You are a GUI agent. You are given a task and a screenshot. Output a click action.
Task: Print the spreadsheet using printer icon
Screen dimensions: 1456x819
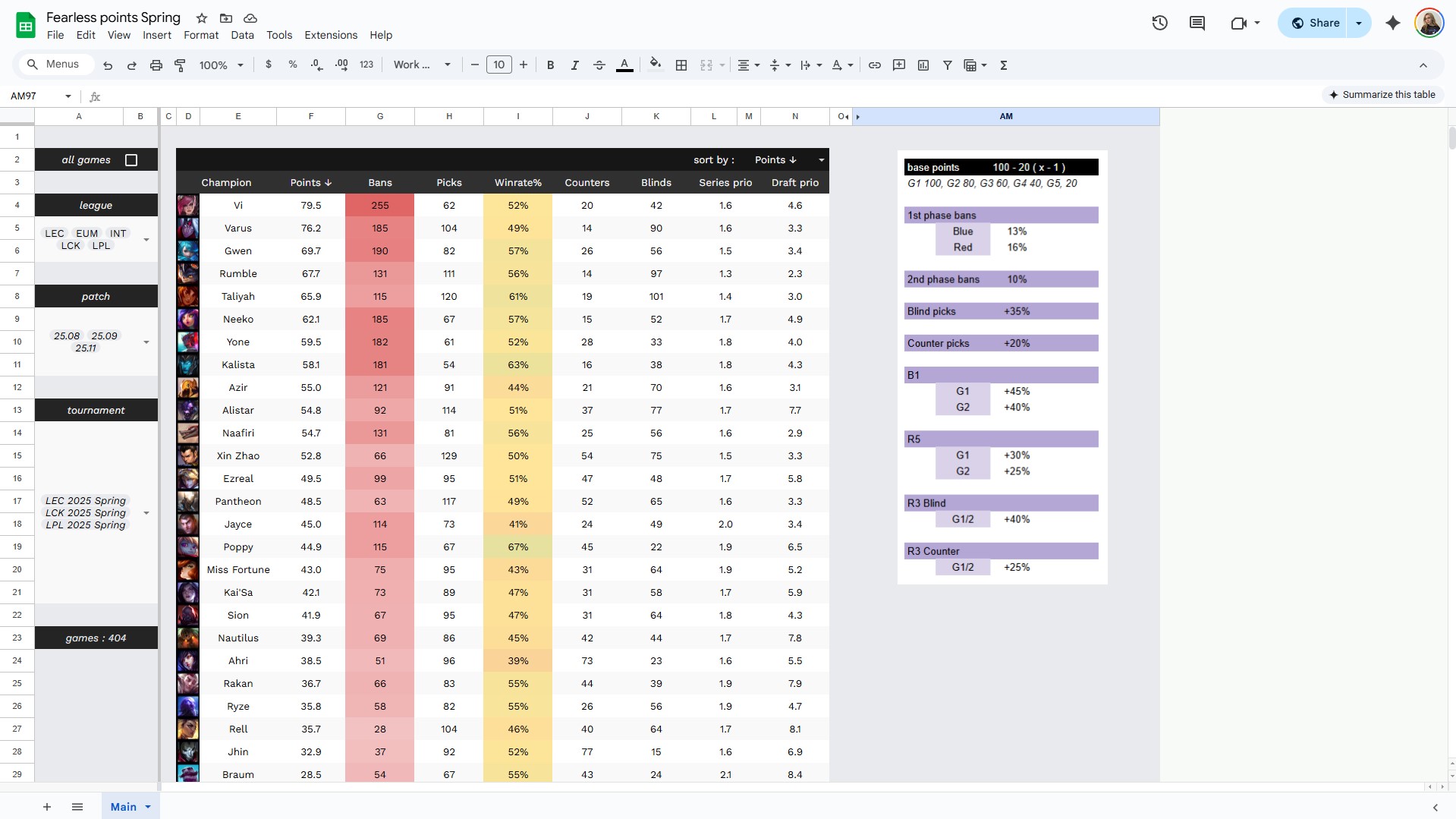pyautogui.click(x=156, y=65)
